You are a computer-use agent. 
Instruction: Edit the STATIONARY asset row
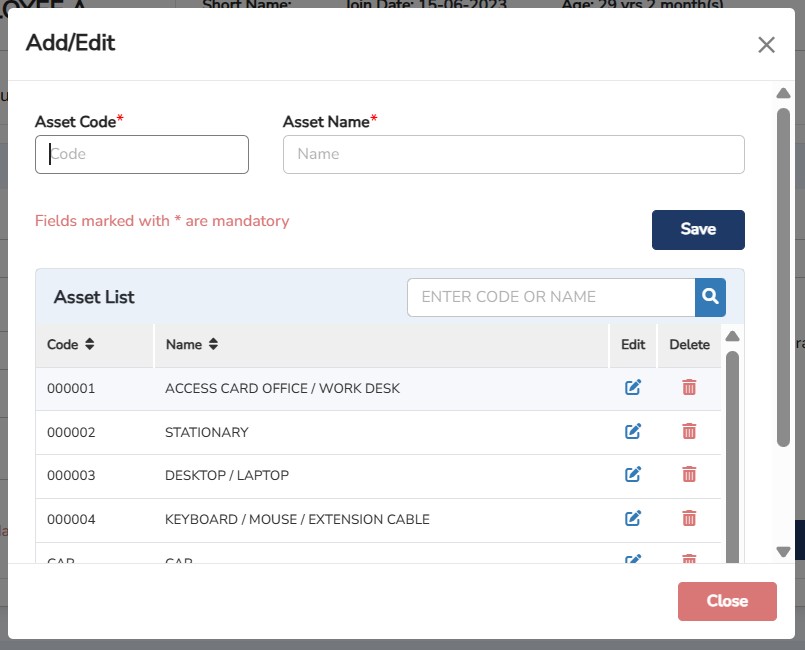coord(632,431)
